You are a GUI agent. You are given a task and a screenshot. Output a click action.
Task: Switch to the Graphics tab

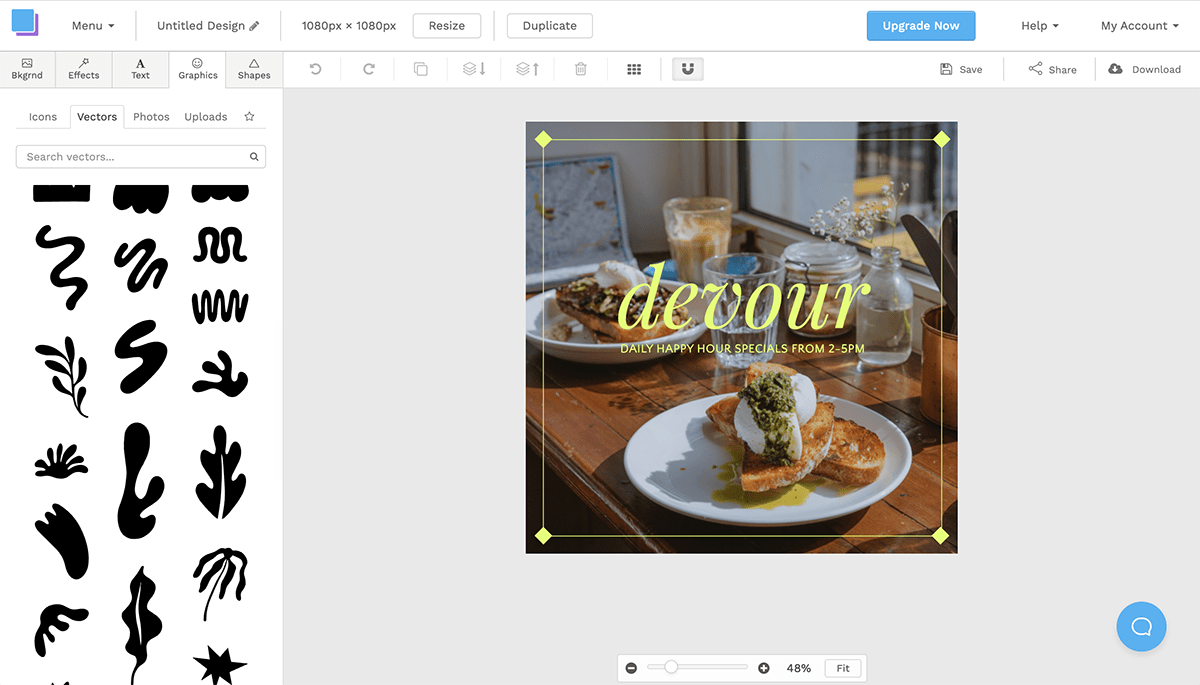[198, 69]
